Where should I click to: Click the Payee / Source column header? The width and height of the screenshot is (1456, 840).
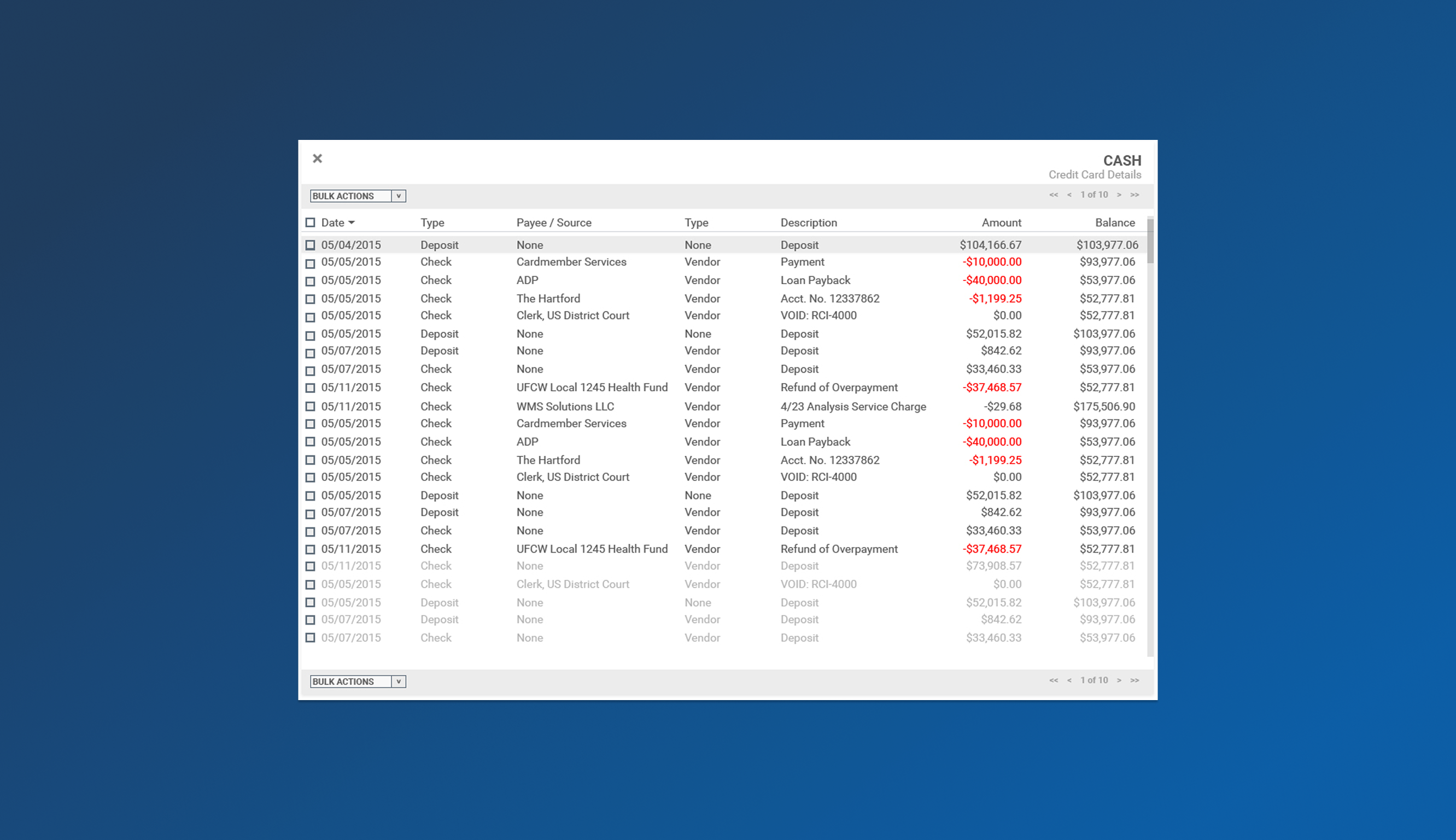[553, 222]
